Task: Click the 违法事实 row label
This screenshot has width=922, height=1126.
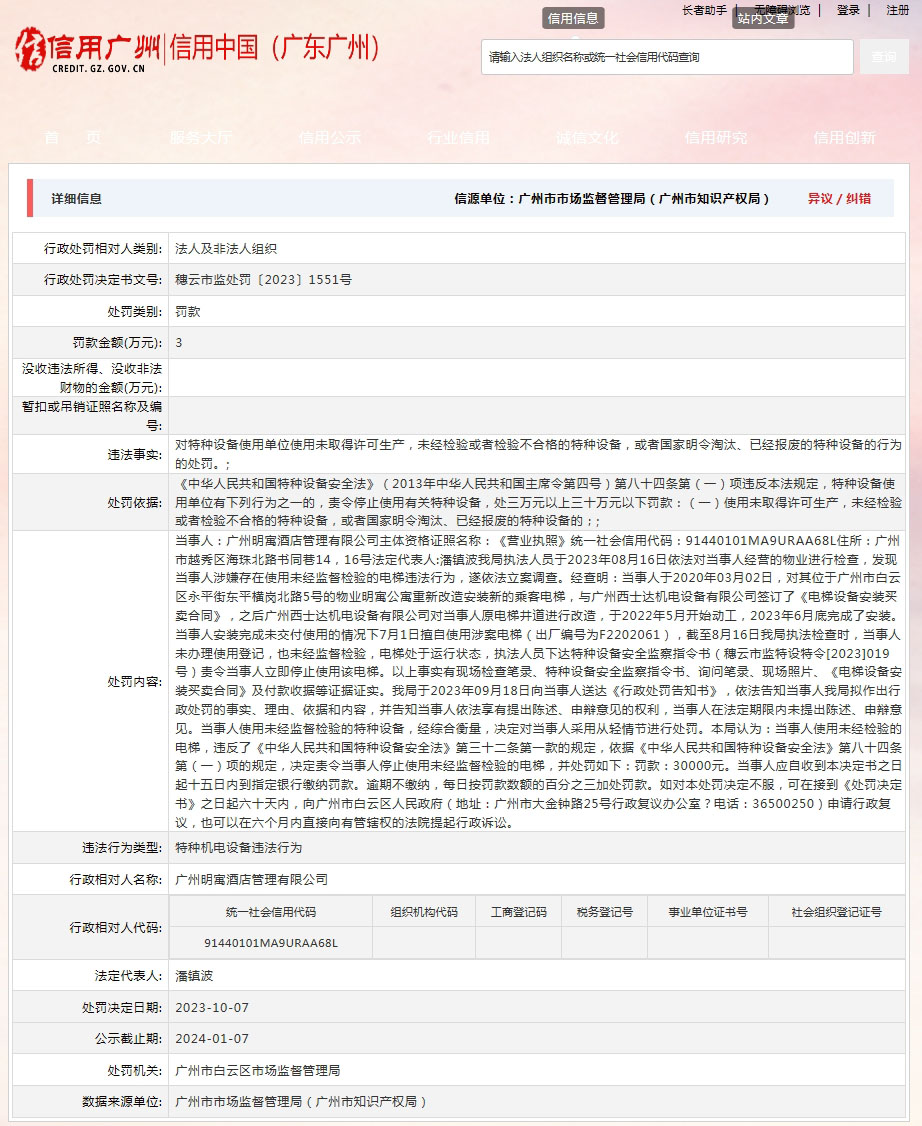Action: pyautogui.click(x=134, y=455)
